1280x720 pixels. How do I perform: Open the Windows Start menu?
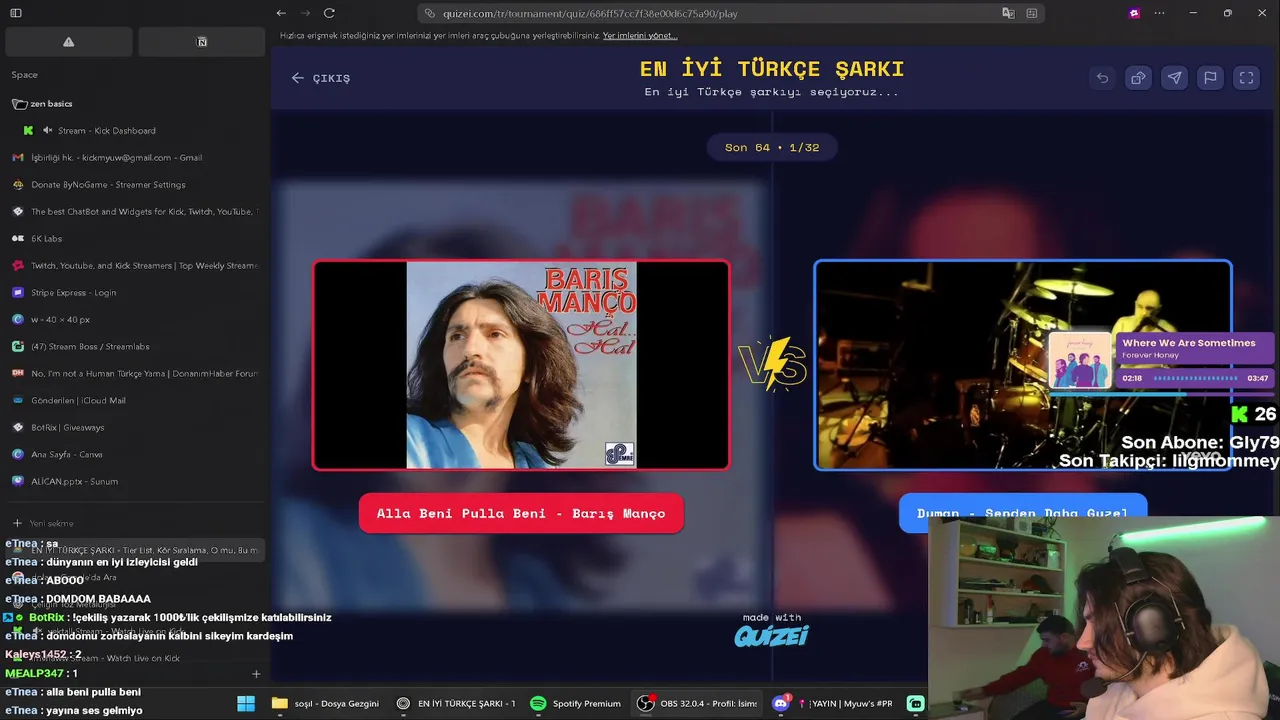pyautogui.click(x=246, y=703)
